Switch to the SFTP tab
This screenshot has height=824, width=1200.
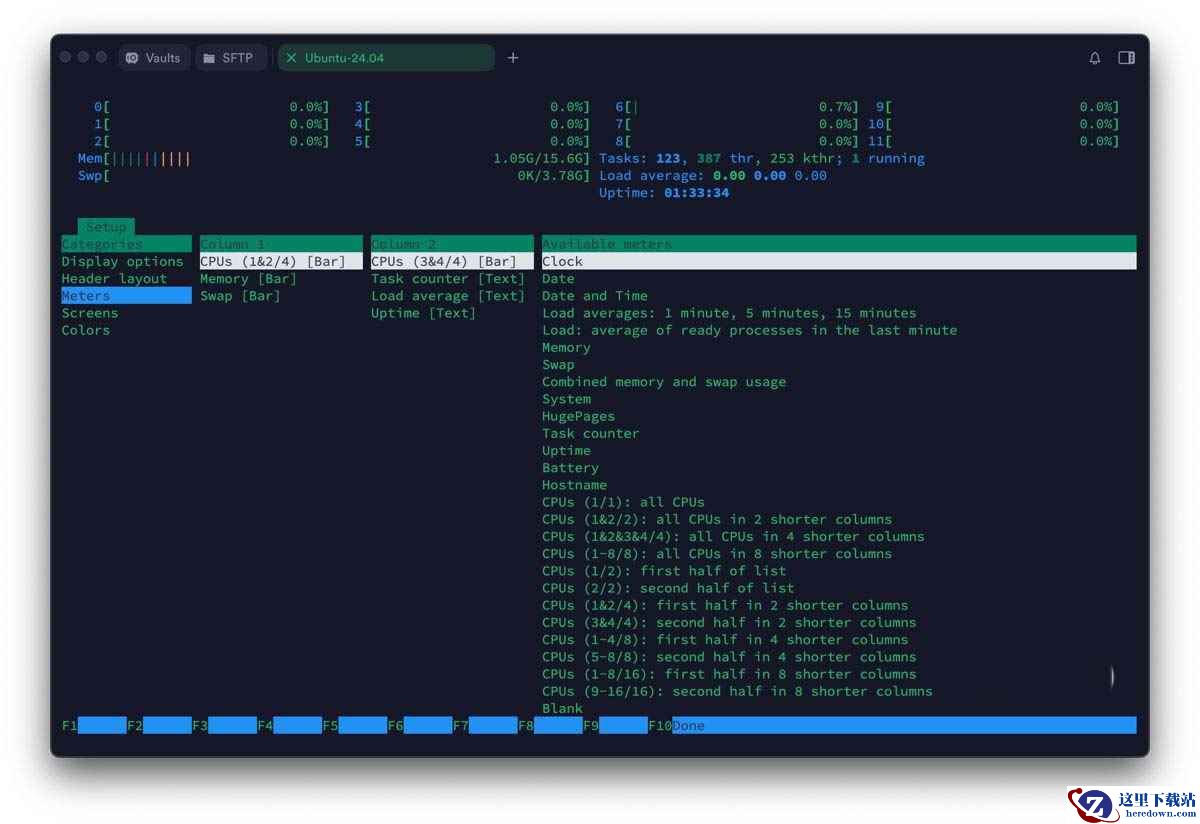(229, 58)
